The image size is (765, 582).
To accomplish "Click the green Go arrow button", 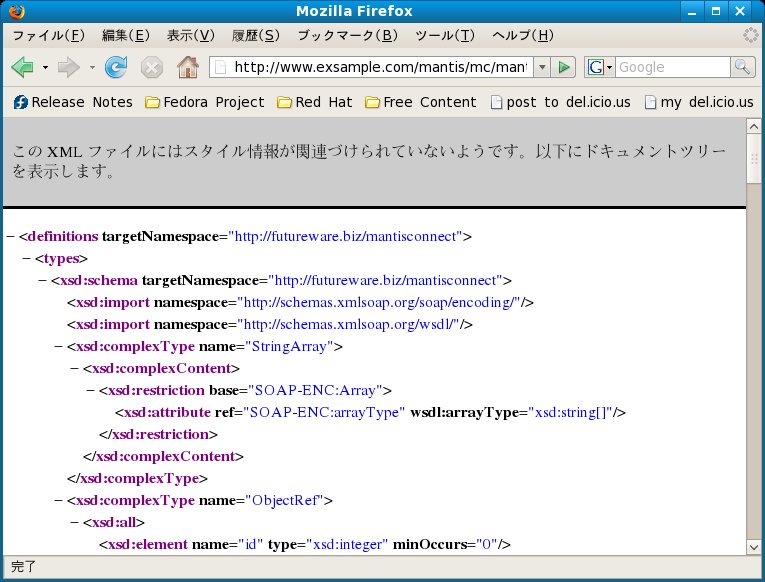I will coord(564,67).
